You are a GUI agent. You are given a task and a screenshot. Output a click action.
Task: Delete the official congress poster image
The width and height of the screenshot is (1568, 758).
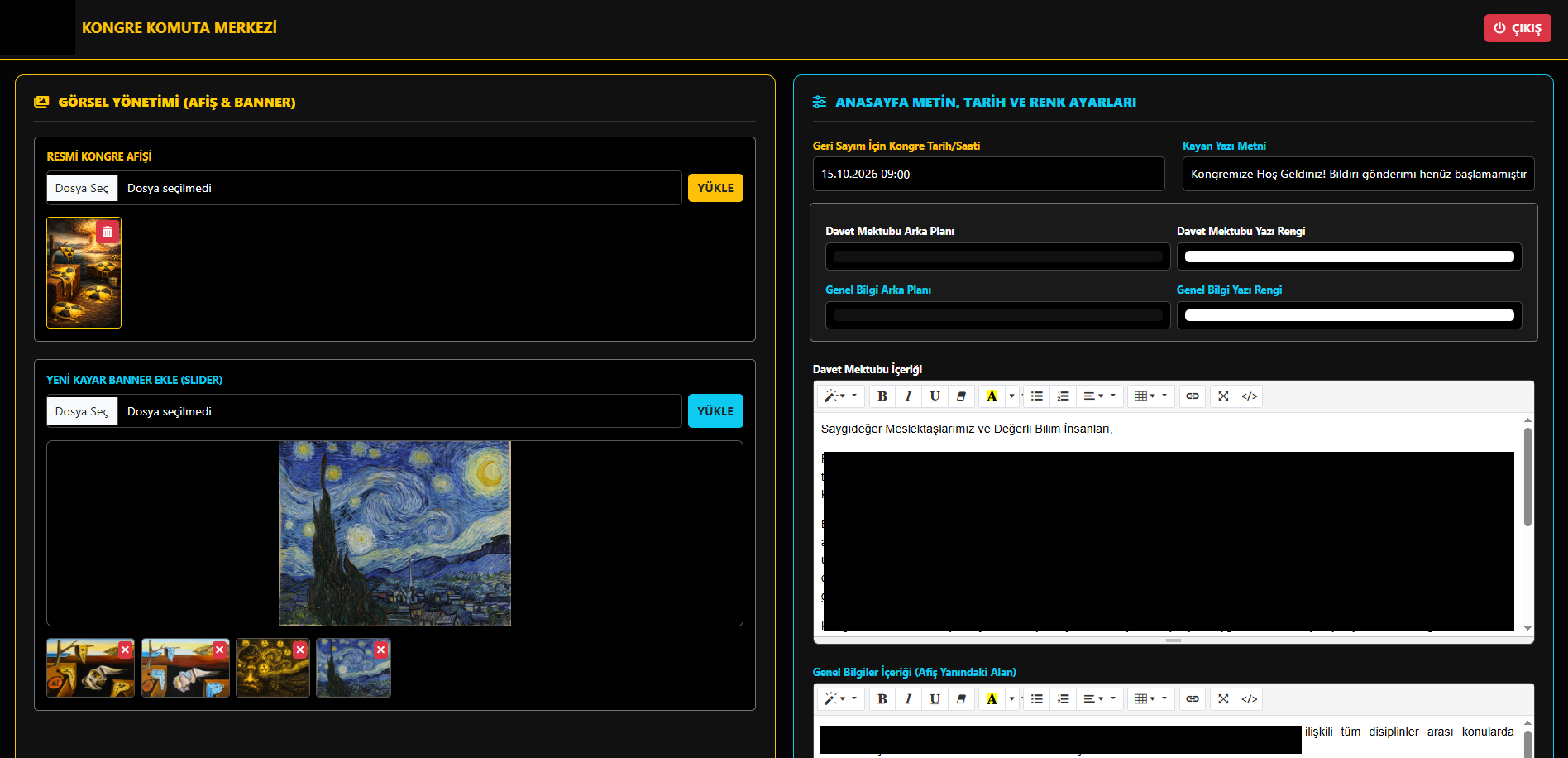[x=108, y=232]
